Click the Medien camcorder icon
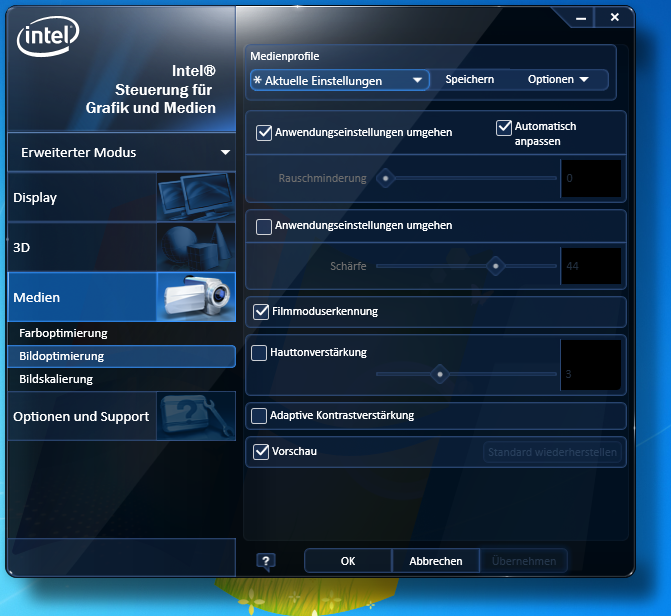 [x=196, y=297]
